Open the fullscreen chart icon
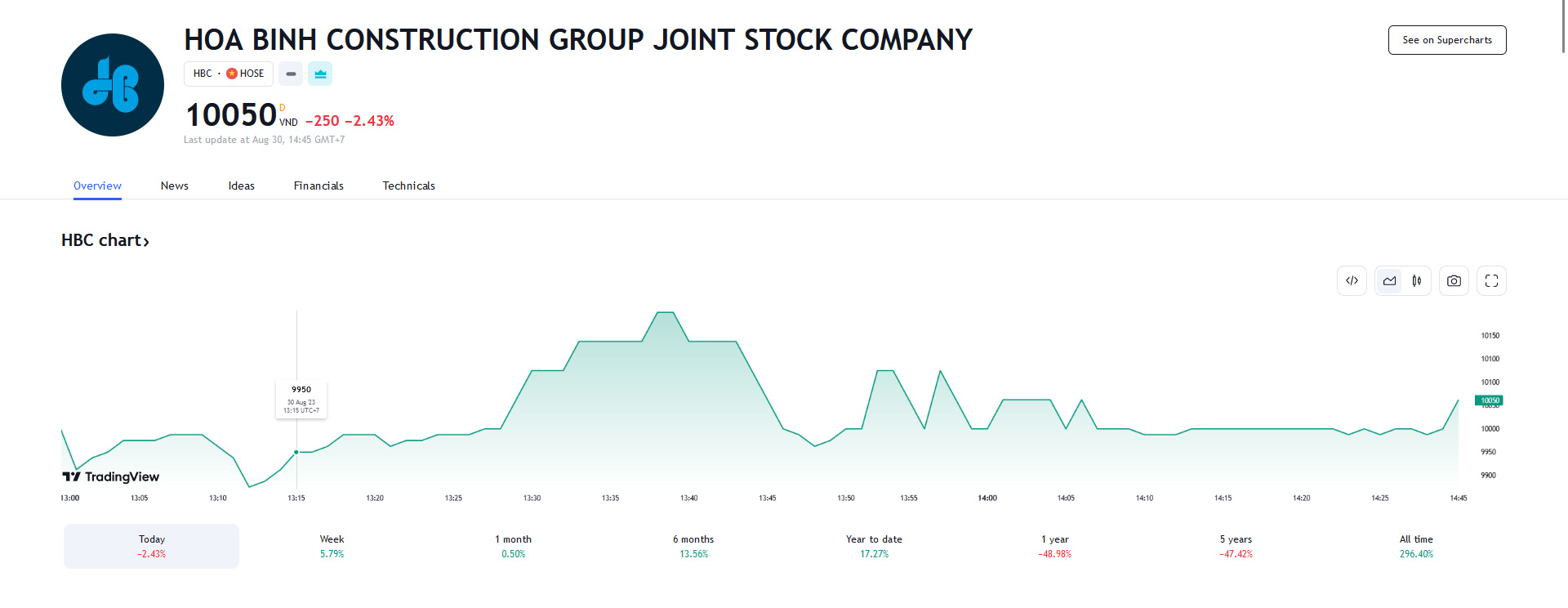The image size is (1568, 608). click(1491, 281)
